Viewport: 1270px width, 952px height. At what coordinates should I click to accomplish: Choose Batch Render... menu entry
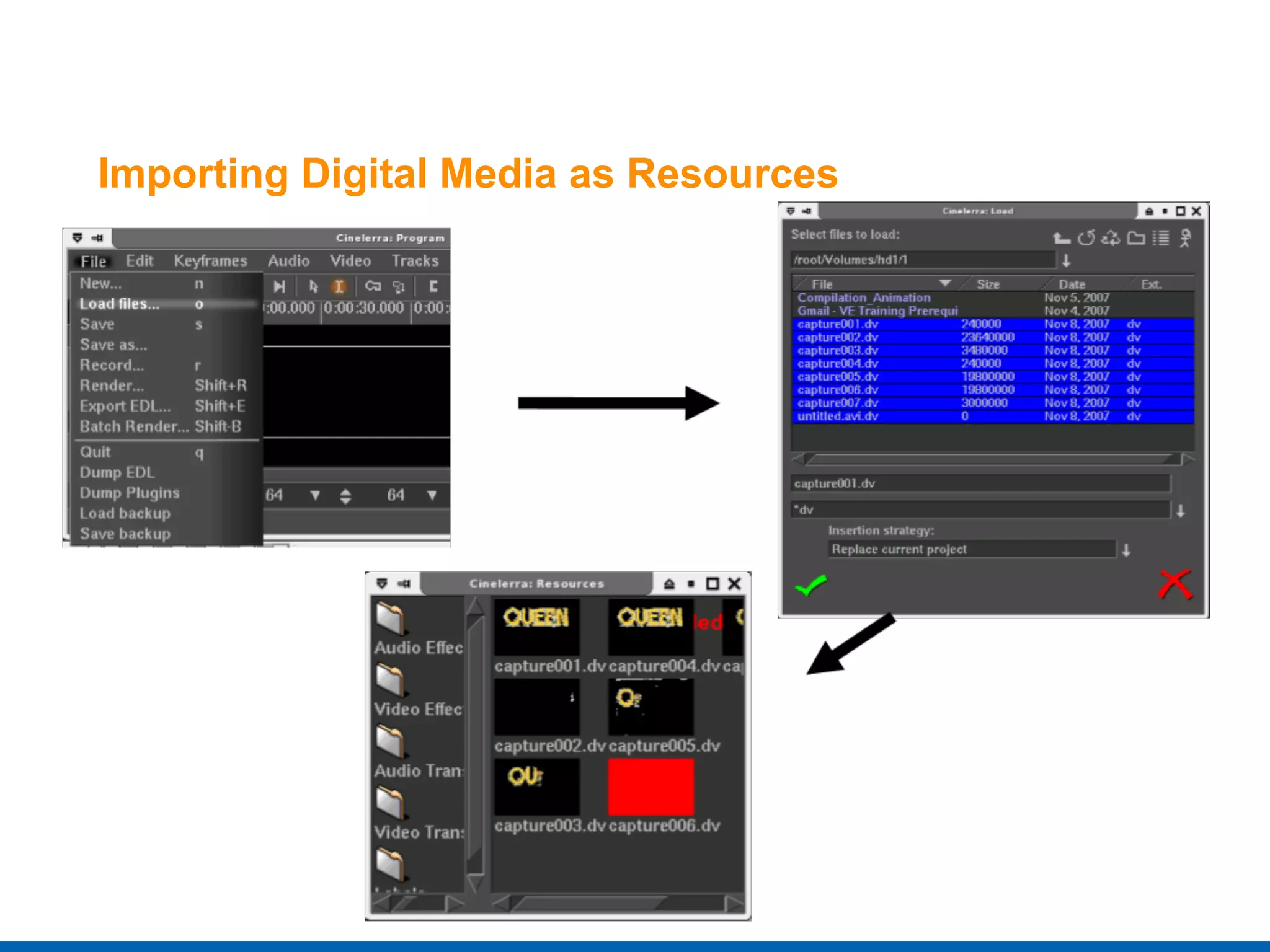coord(165,426)
